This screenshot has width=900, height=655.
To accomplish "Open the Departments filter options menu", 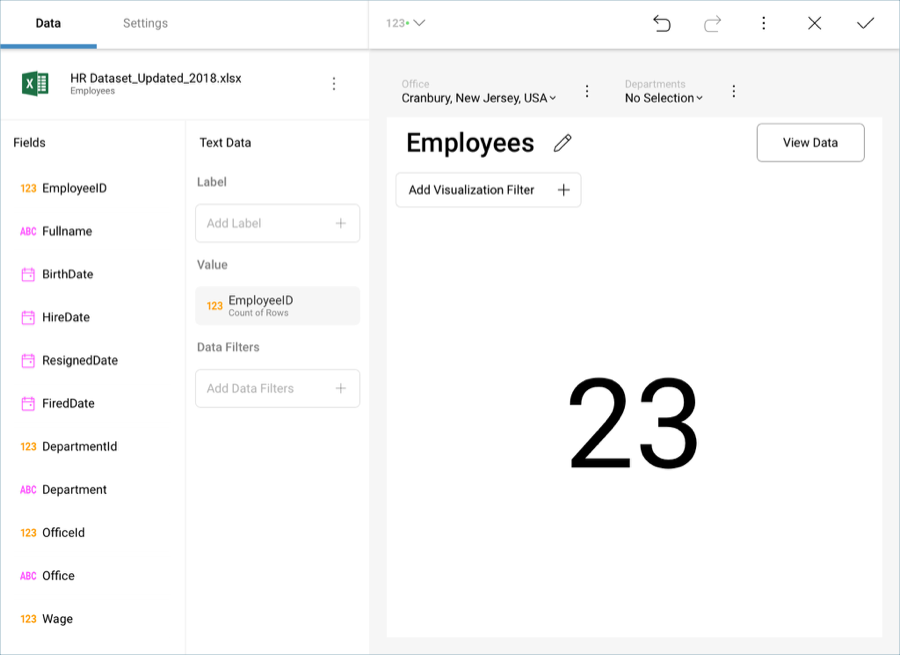I will [x=733, y=91].
